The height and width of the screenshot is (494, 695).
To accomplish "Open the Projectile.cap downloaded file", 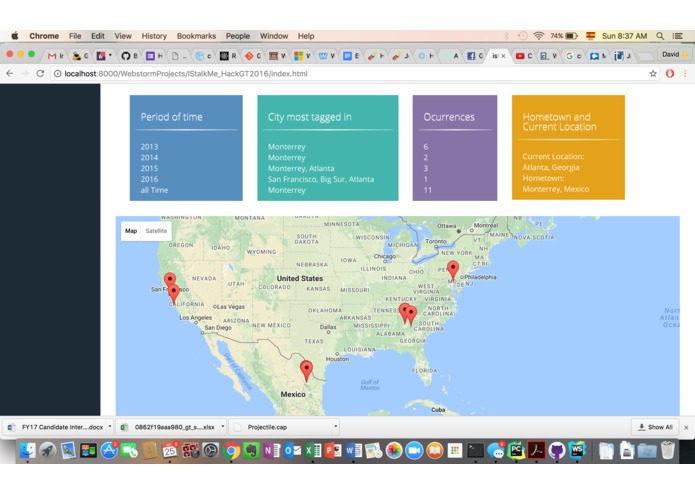I will pos(281,427).
